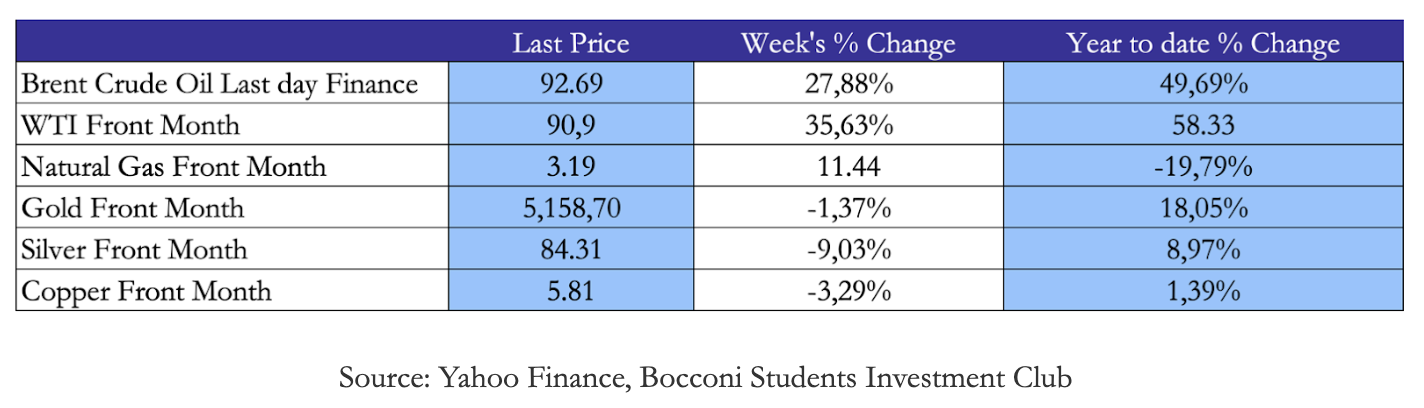The width and height of the screenshot is (1424, 408).
Task: Select the Brent Crude Oil row label
Action: (x=220, y=84)
